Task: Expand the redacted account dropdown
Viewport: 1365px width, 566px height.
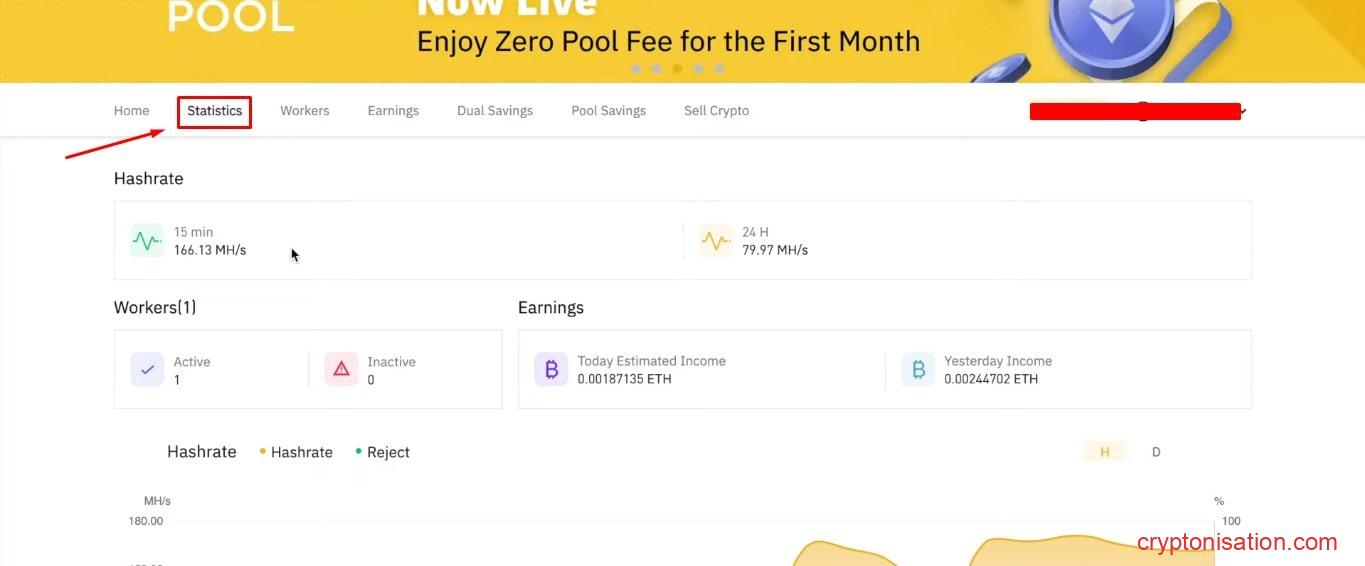Action: (1242, 112)
